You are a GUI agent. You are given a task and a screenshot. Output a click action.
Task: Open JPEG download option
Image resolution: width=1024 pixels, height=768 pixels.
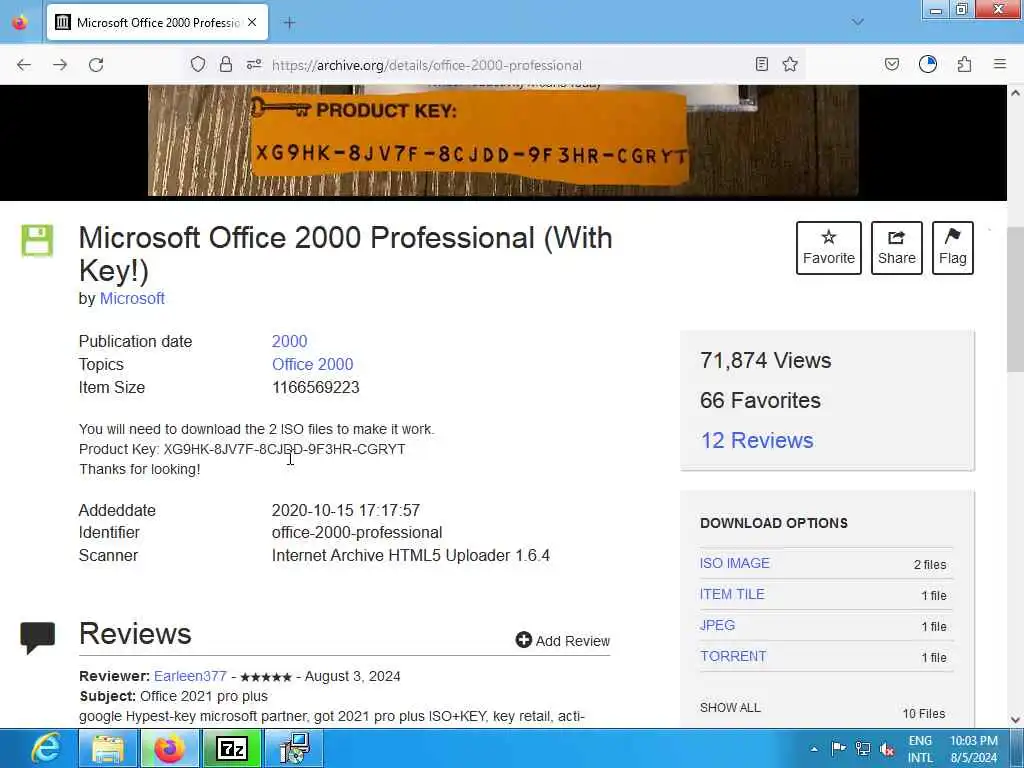coord(717,625)
